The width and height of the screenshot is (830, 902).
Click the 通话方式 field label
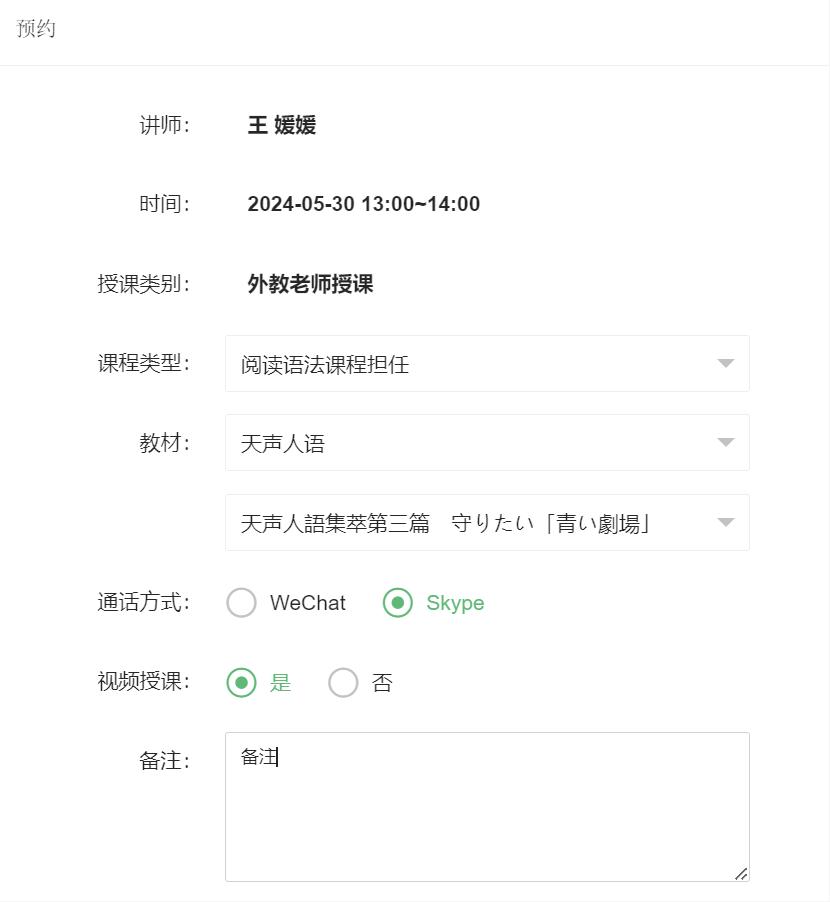143,603
